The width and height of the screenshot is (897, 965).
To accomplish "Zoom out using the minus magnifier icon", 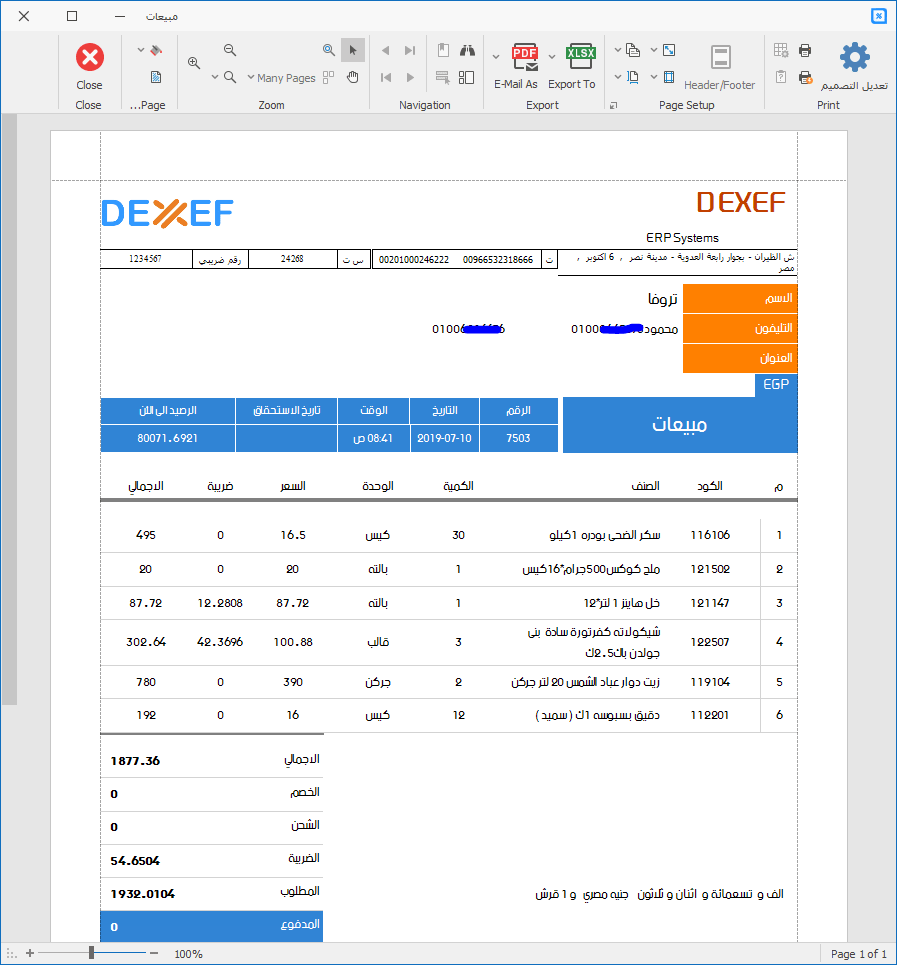I will 229,50.
